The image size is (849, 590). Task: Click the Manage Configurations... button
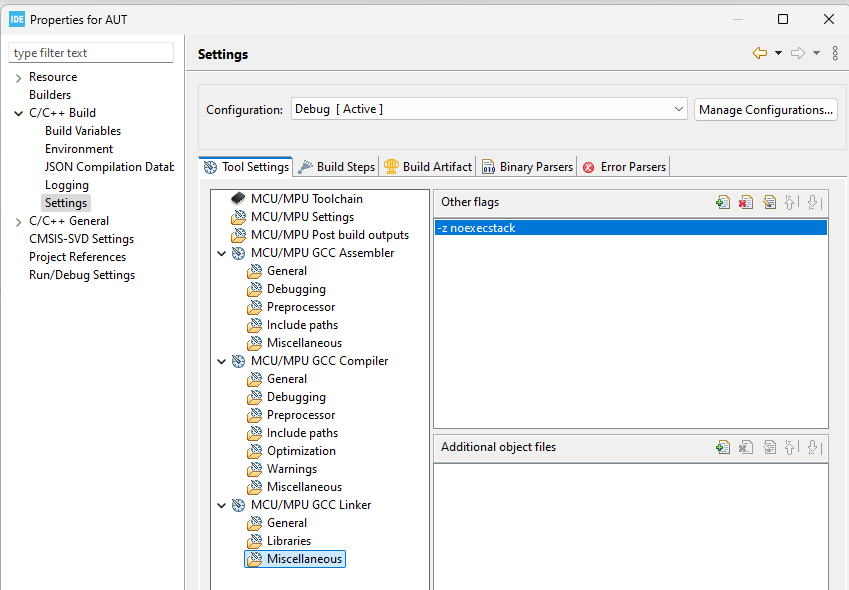[x=766, y=109]
